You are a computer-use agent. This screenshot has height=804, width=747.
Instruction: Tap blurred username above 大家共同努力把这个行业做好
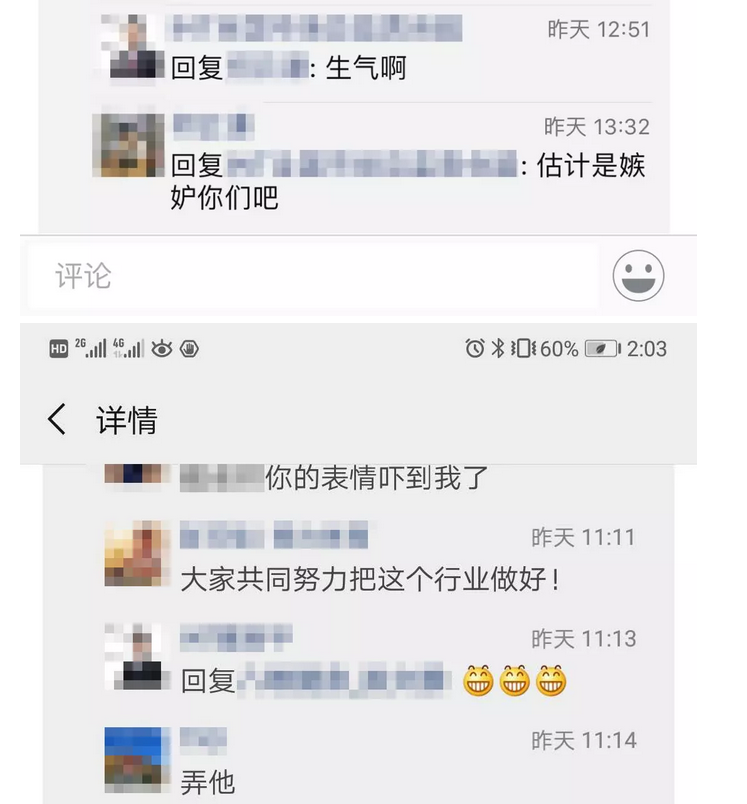coord(274,535)
